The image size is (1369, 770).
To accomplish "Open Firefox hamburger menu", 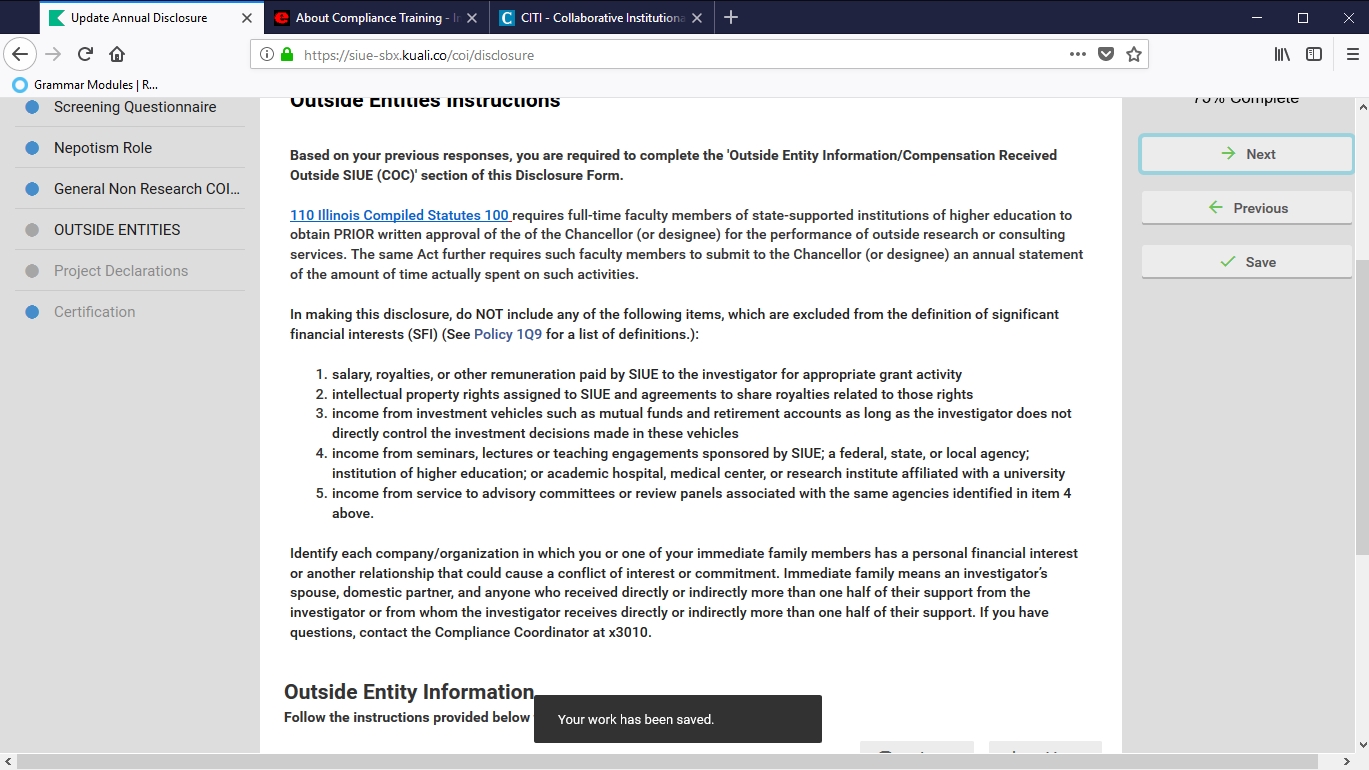I will [1352, 54].
